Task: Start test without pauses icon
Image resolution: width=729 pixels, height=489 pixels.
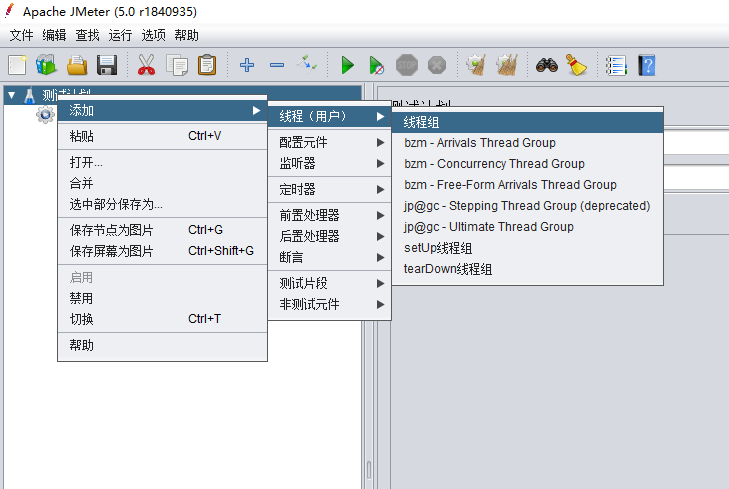Action: (377, 65)
